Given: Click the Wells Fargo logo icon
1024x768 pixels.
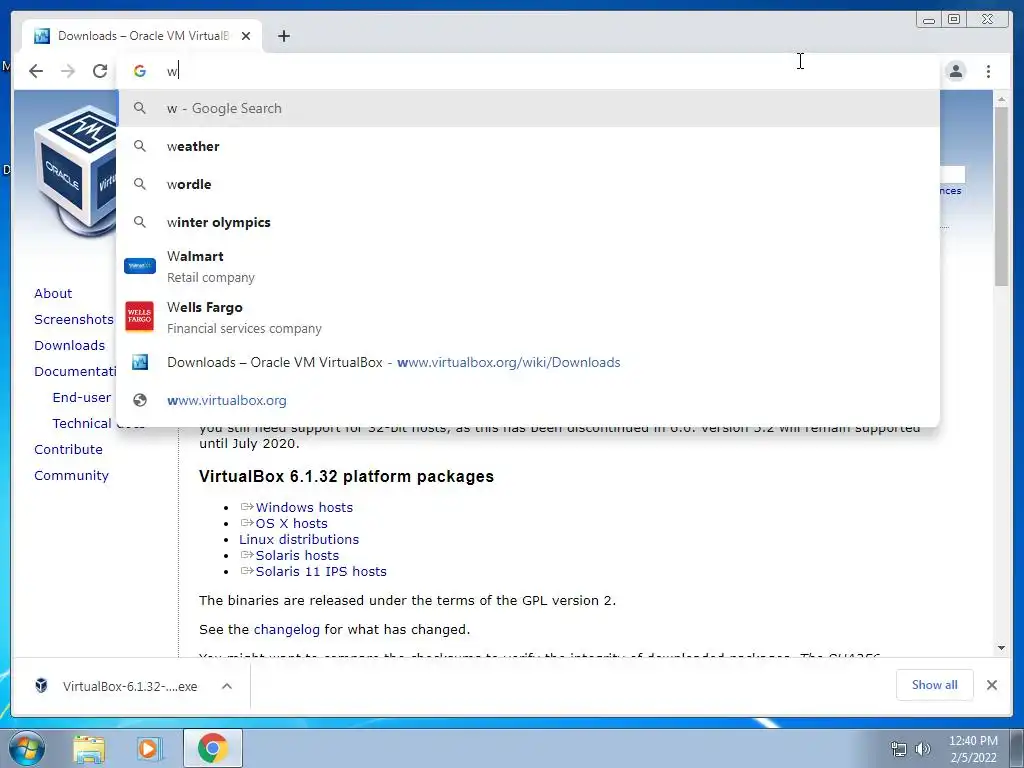Looking at the screenshot, I should click(140, 317).
